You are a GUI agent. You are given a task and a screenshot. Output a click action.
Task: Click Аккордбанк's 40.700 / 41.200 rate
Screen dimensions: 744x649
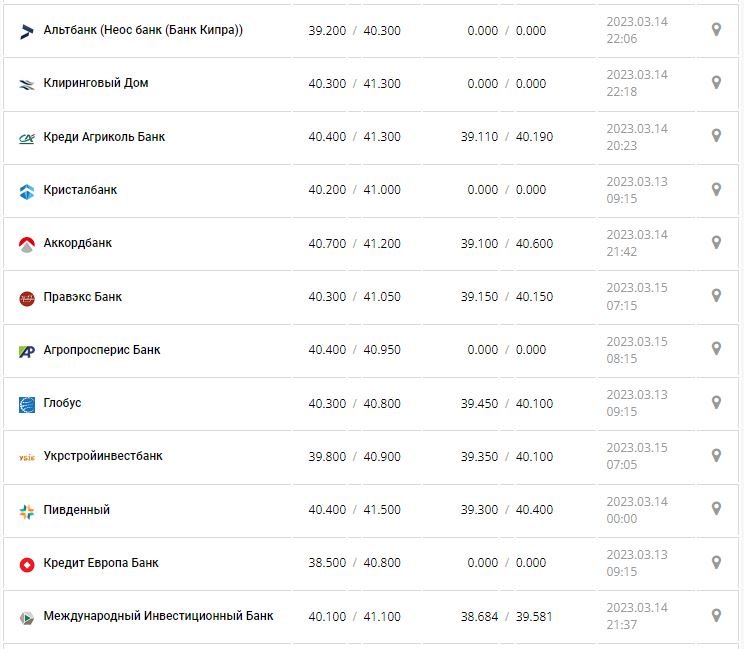point(354,243)
